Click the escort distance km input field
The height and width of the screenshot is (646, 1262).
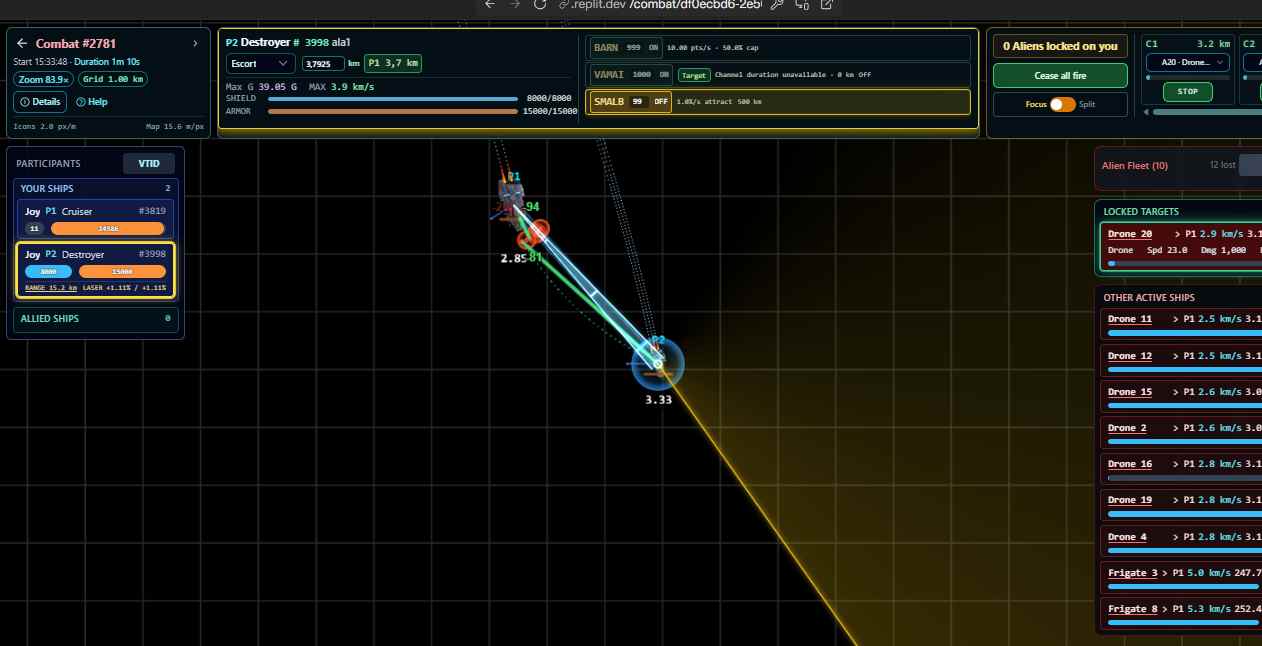[323, 64]
